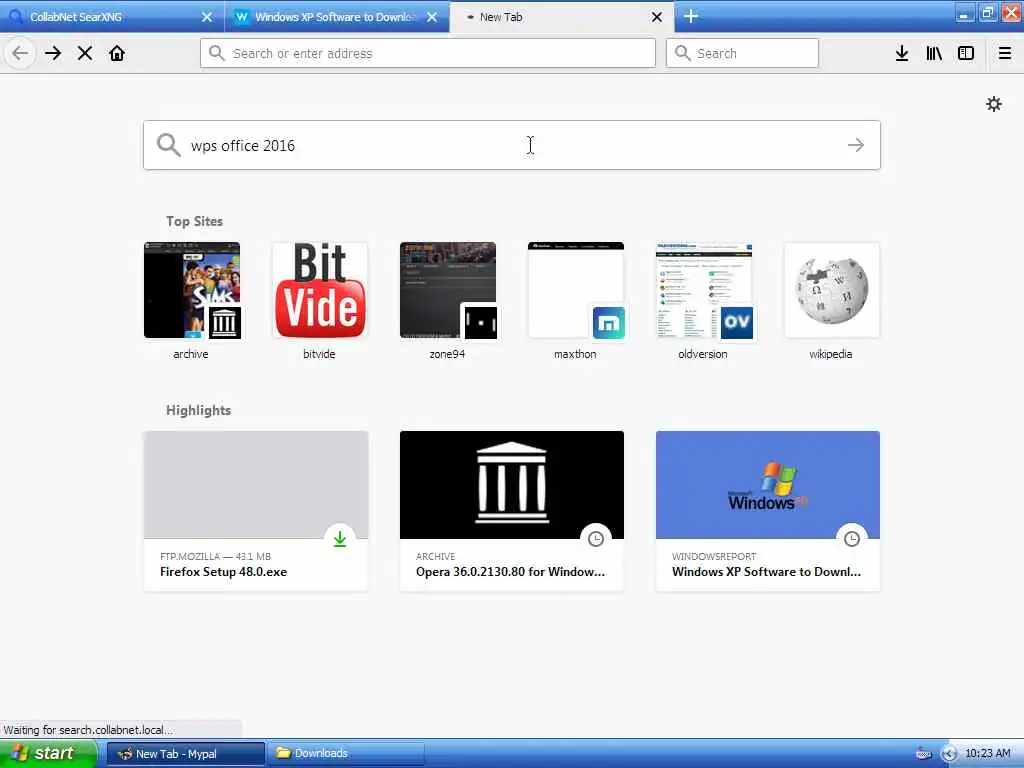1024x768 pixels.
Task: Open the Downloads folder taskbar button
Action: click(x=346, y=754)
